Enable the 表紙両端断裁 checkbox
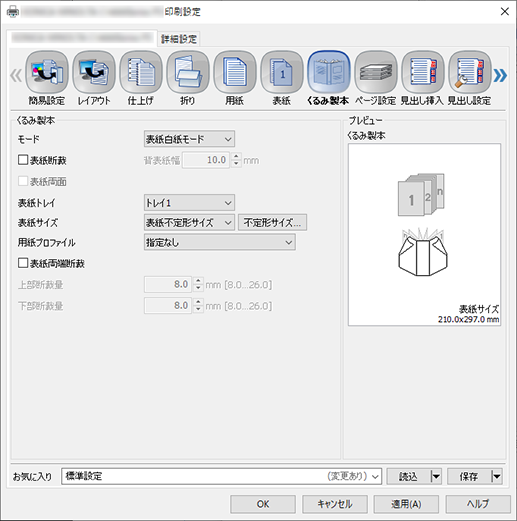The height and width of the screenshot is (521, 517). (23, 263)
